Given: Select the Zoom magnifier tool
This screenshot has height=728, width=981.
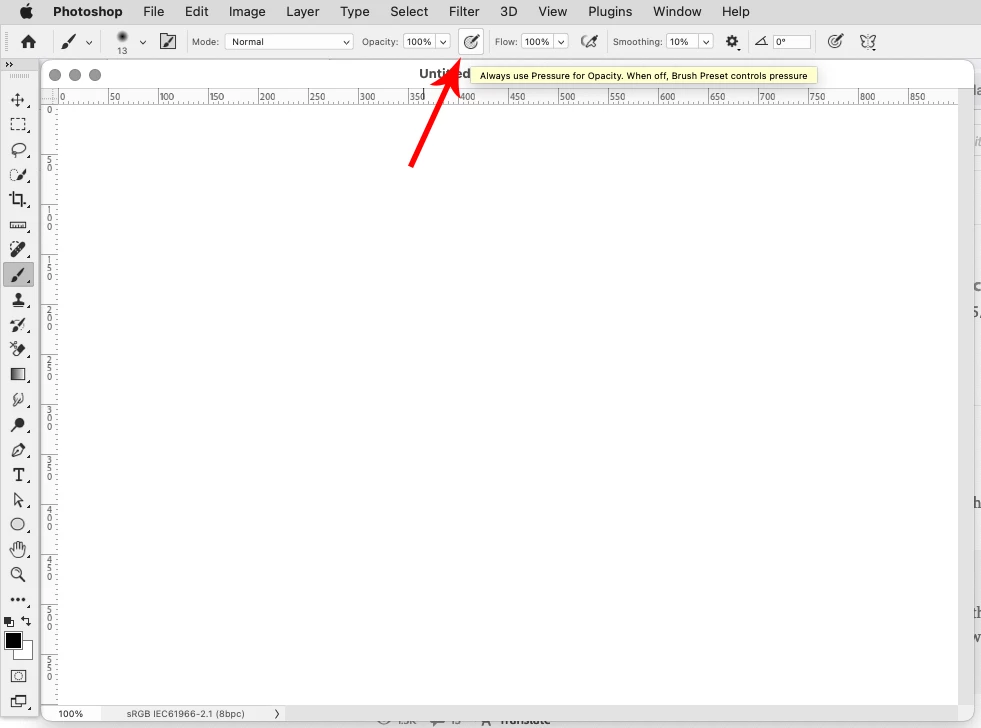Looking at the screenshot, I should (x=18, y=575).
